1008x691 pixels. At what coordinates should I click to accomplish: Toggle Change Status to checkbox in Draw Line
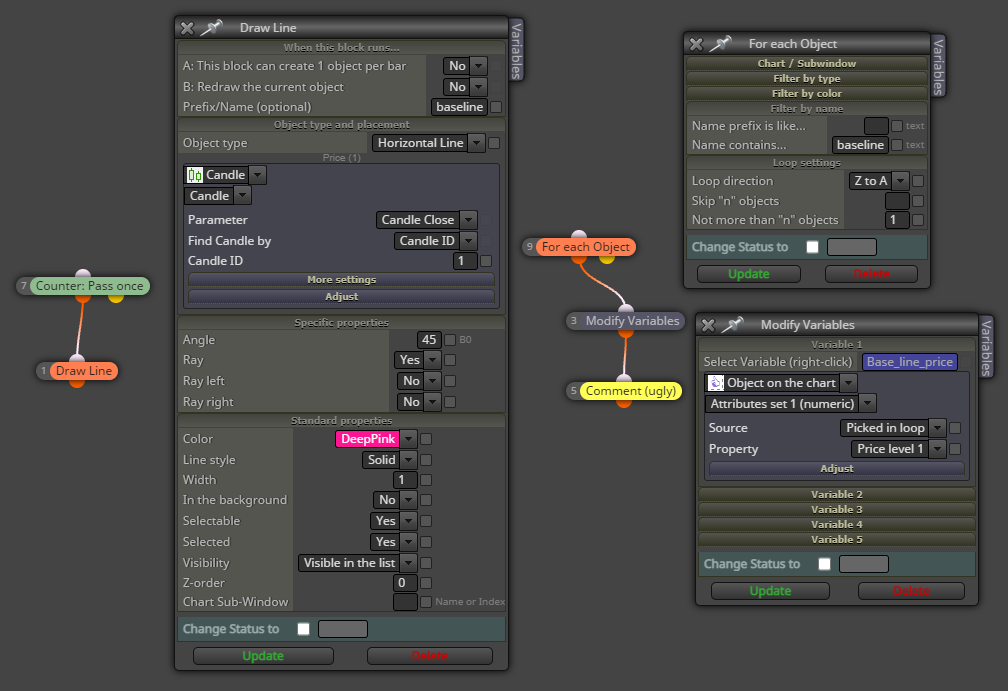(303, 629)
